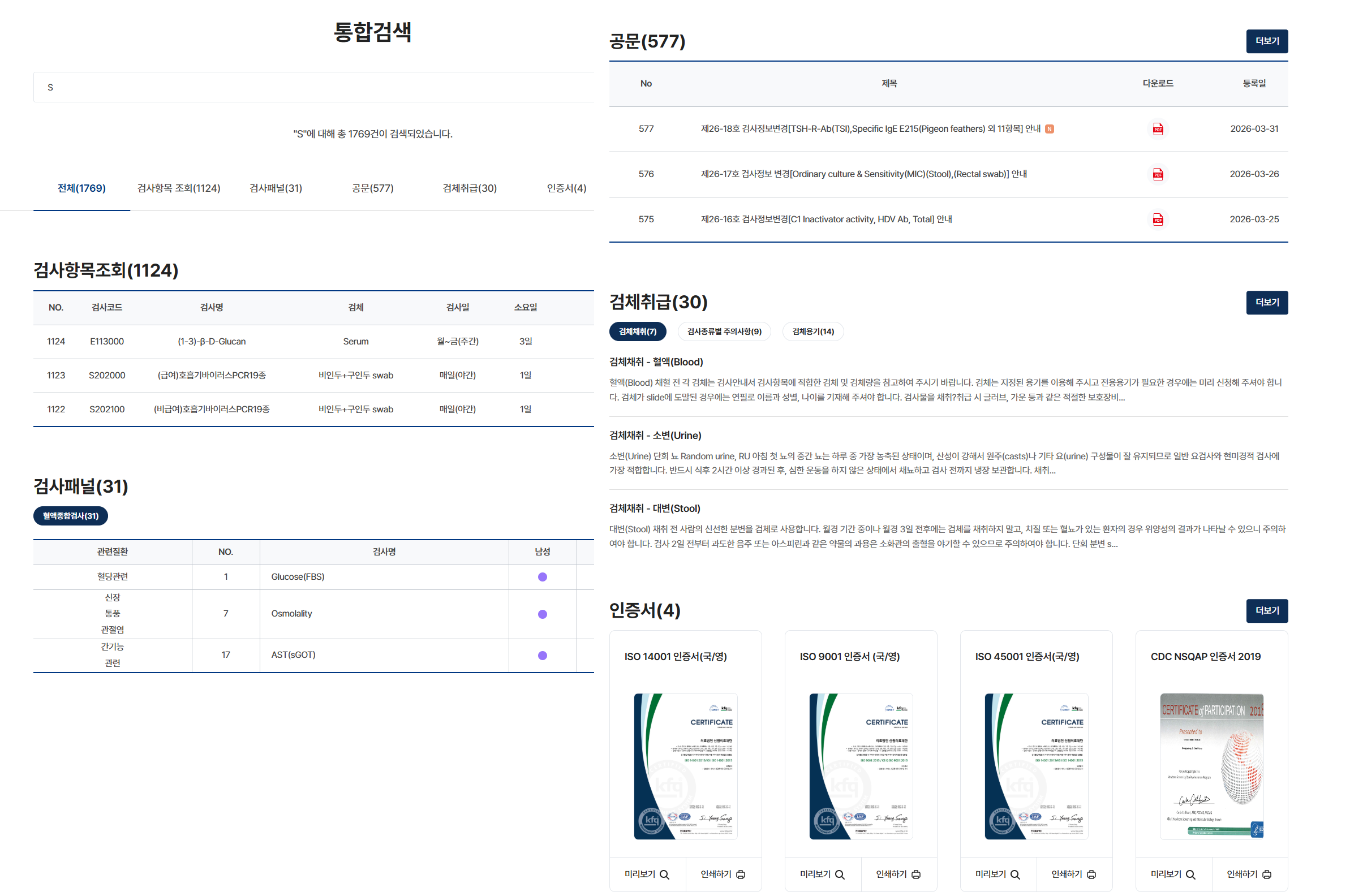Select the 혈액종합검사(31) panel filter
This screenshot has width=1350, height=896.
70,515
